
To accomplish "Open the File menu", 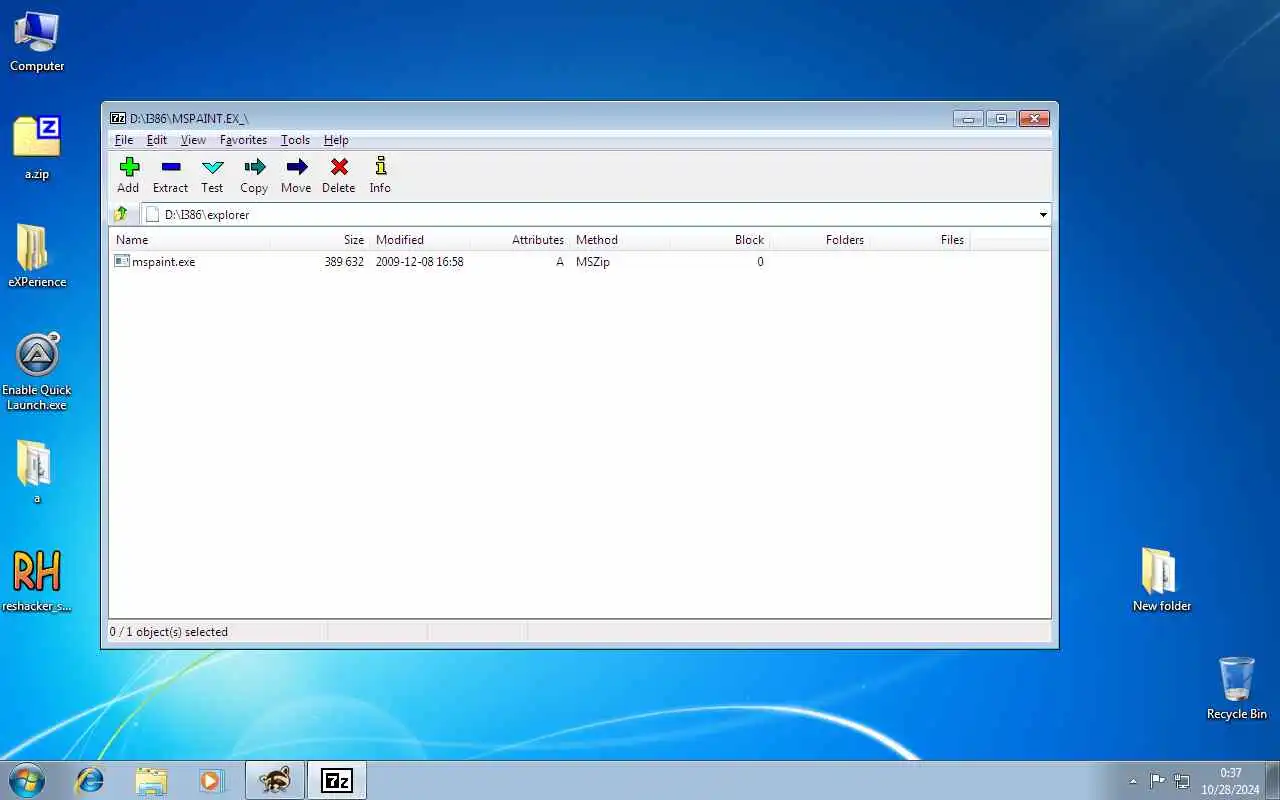I will (x=124, y=140).
